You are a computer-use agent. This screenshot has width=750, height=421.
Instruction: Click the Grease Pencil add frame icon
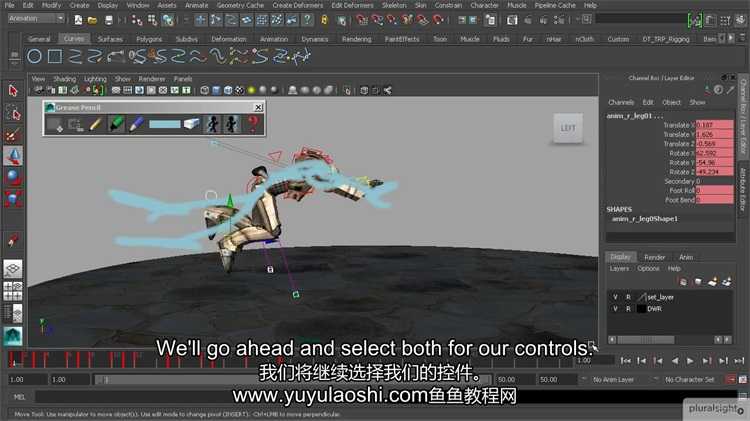(55, 125)
